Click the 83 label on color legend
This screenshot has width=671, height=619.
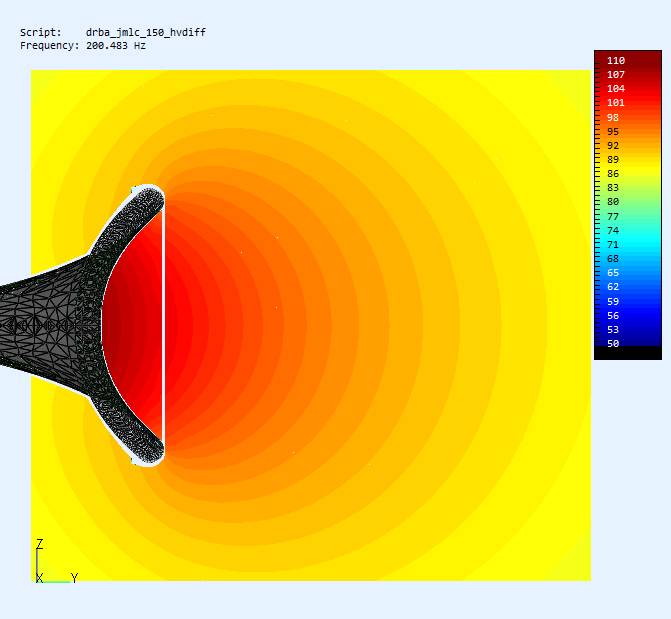pos(613,187)
